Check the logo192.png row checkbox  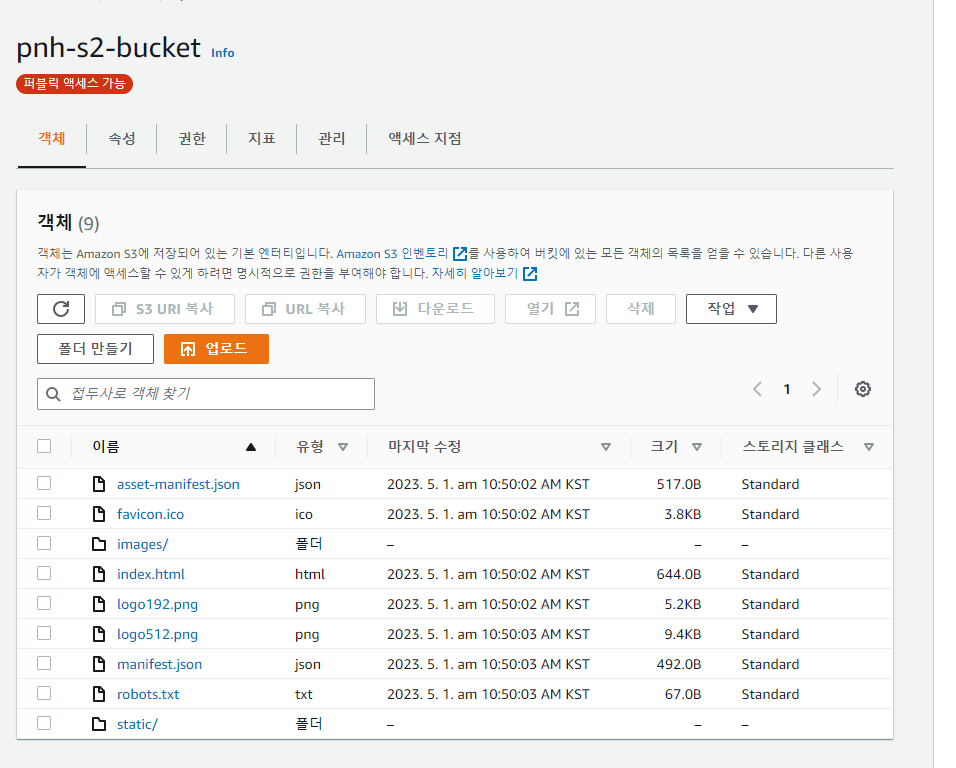click(44, 603)
